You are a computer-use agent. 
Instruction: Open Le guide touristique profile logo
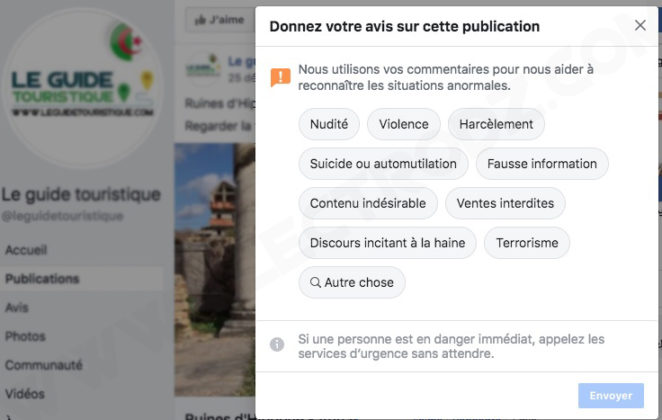click(83, 87)
